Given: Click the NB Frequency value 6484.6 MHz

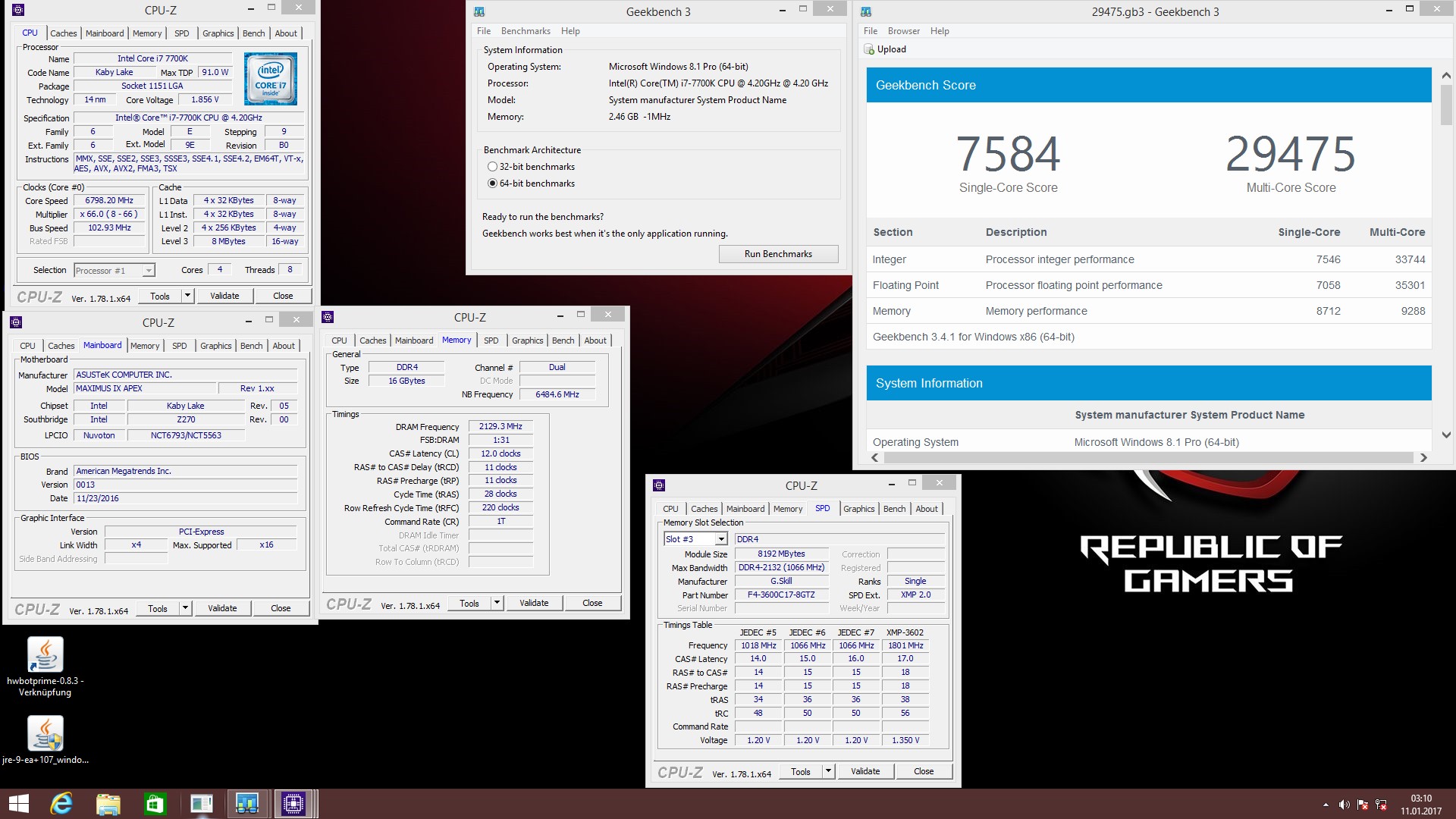Looking at the screenshot, I should pos(557,394).
